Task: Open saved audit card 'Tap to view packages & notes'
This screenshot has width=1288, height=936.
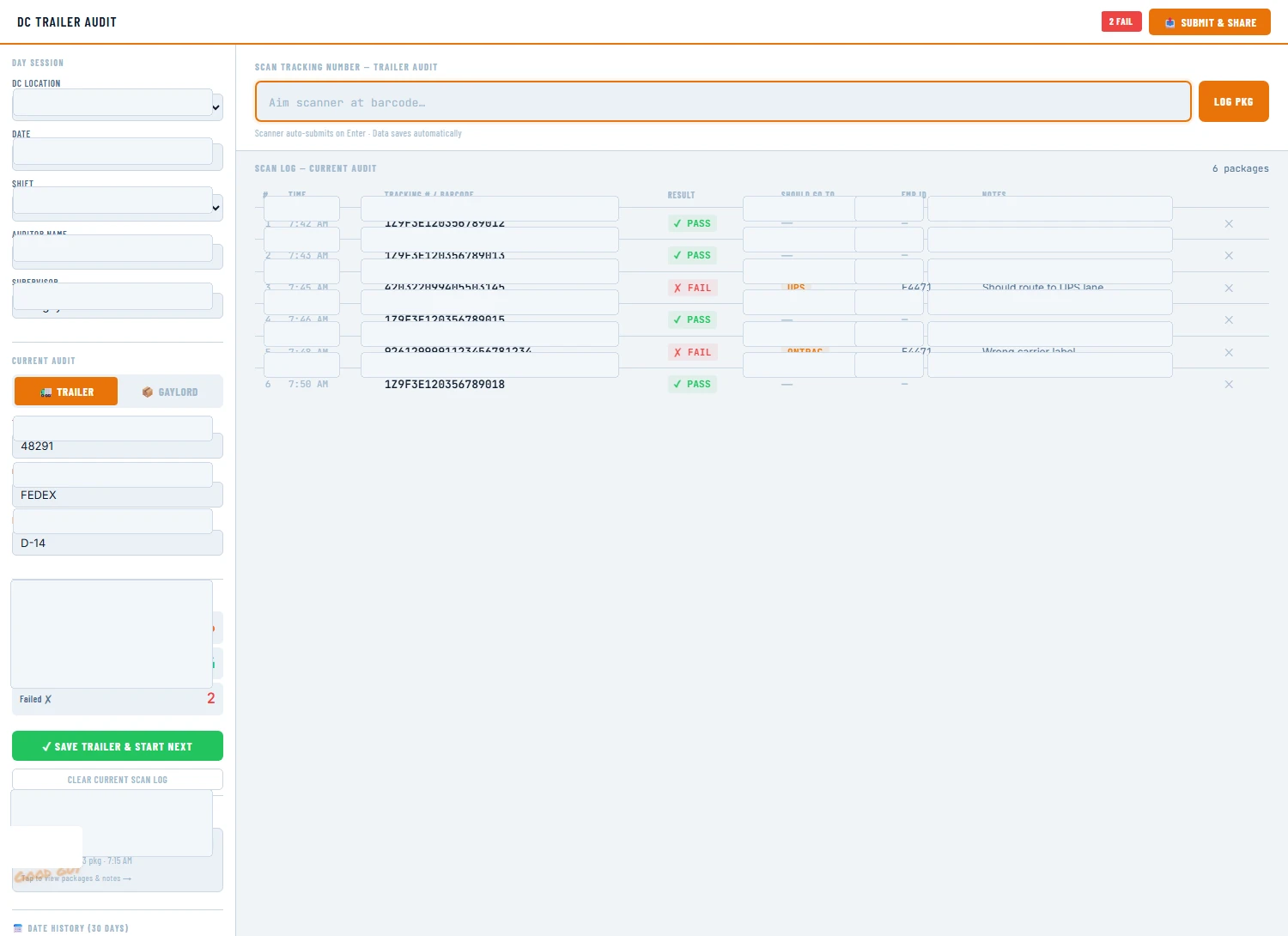Action: [118, 860]
